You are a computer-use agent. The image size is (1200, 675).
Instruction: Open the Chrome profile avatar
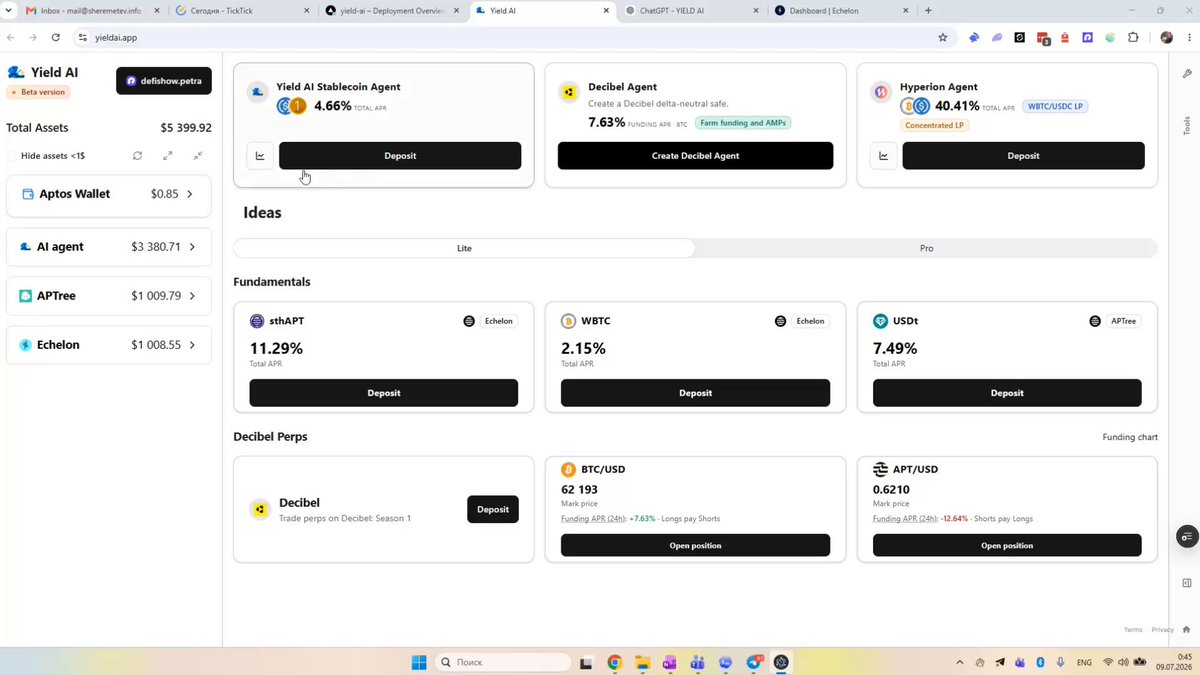click(1166, 37)
